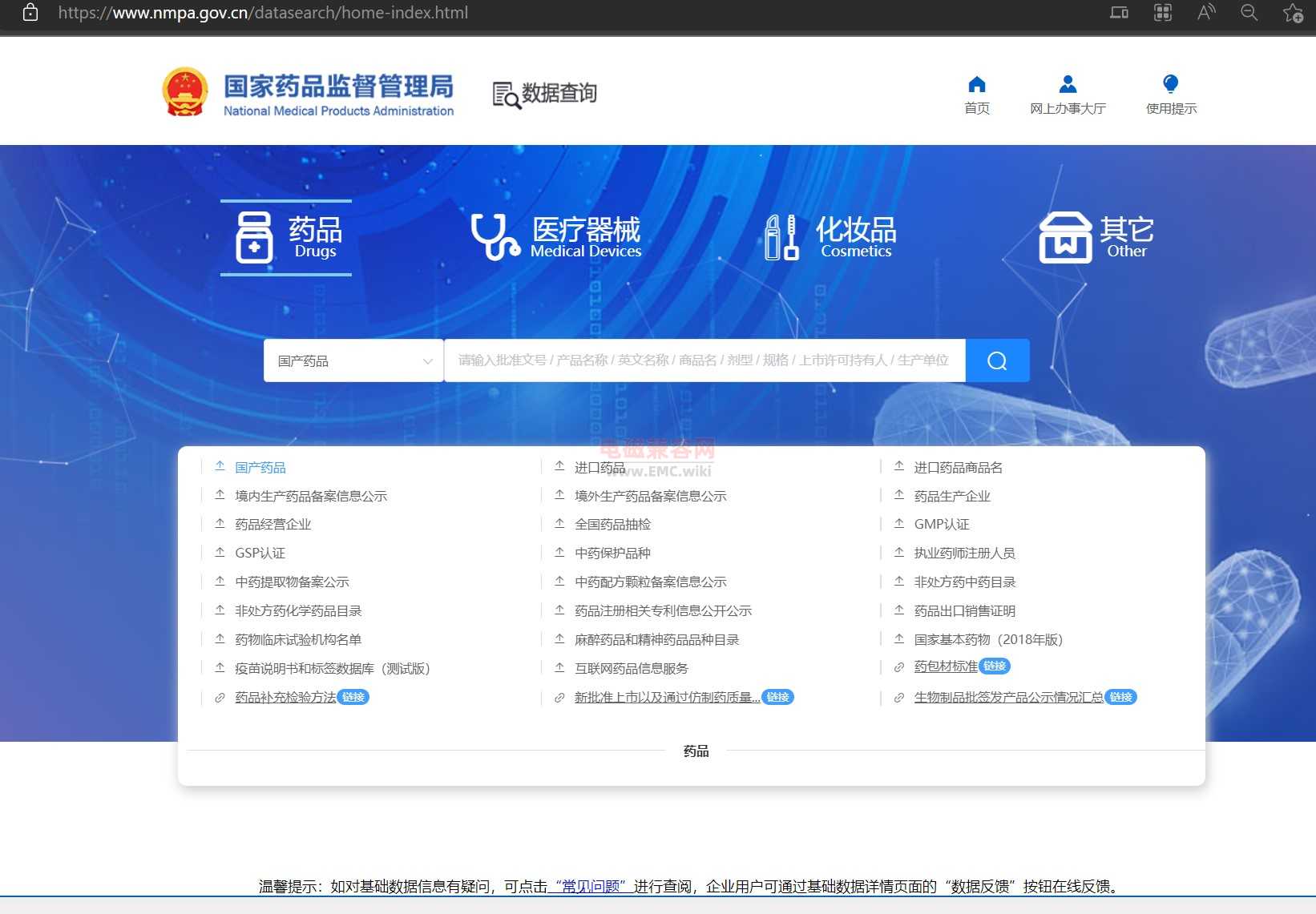Open 境内生产药品备案信息公示 link
This screenshot has height=914, width=1316.
click(311, 496)
